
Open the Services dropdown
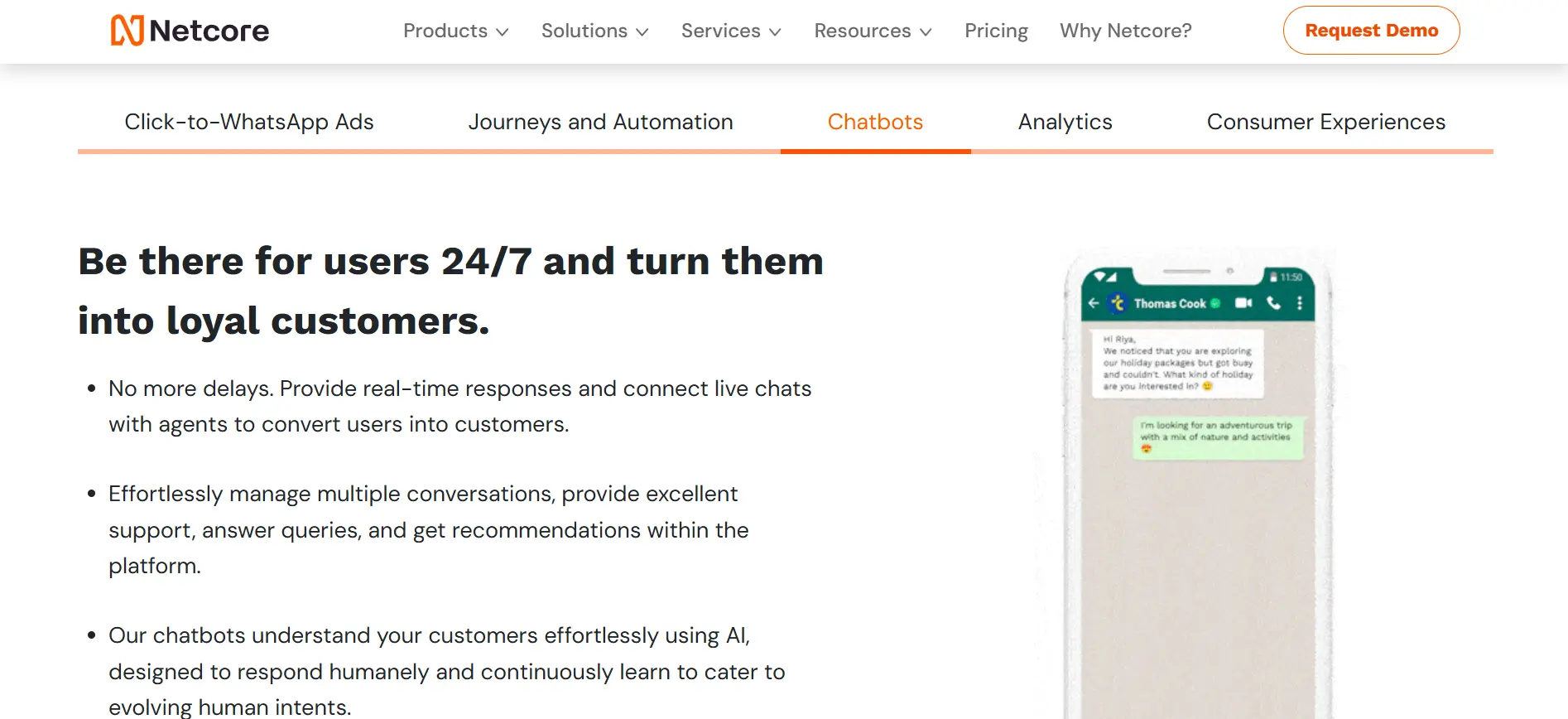[730, 31]
